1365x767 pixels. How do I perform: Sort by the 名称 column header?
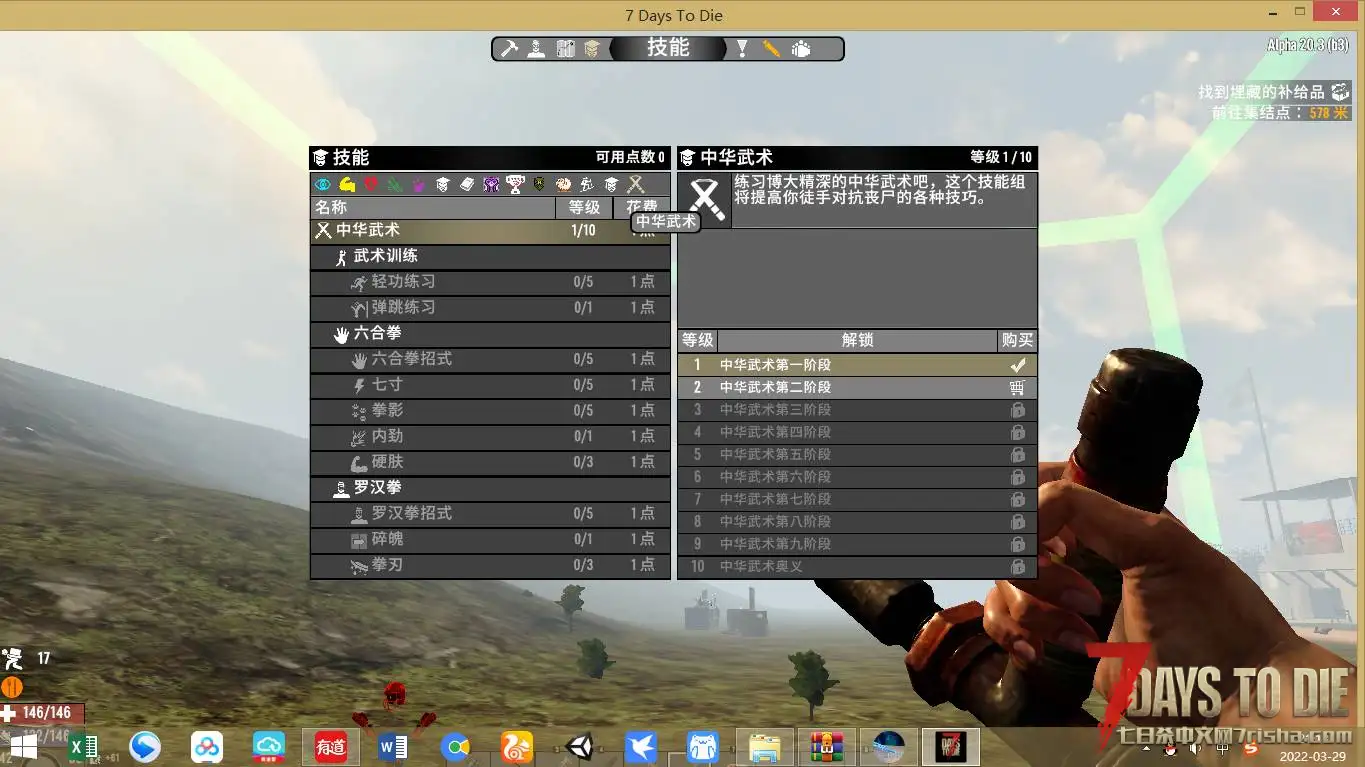(x=433, y=208)
